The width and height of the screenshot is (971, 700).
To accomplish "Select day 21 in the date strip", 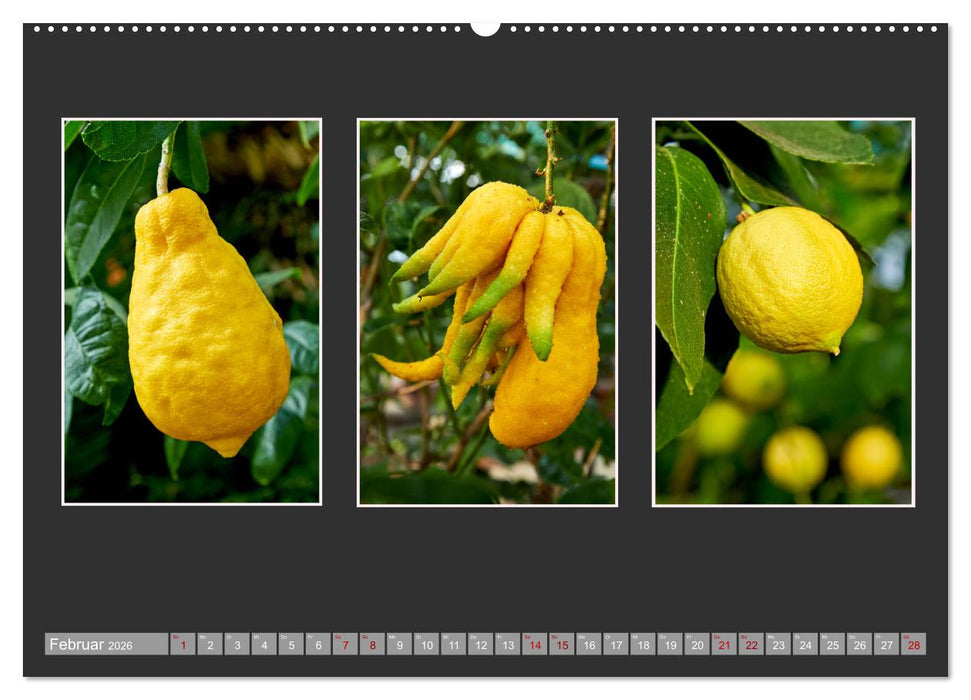I will pyautogui.click(x=723, y=644).
